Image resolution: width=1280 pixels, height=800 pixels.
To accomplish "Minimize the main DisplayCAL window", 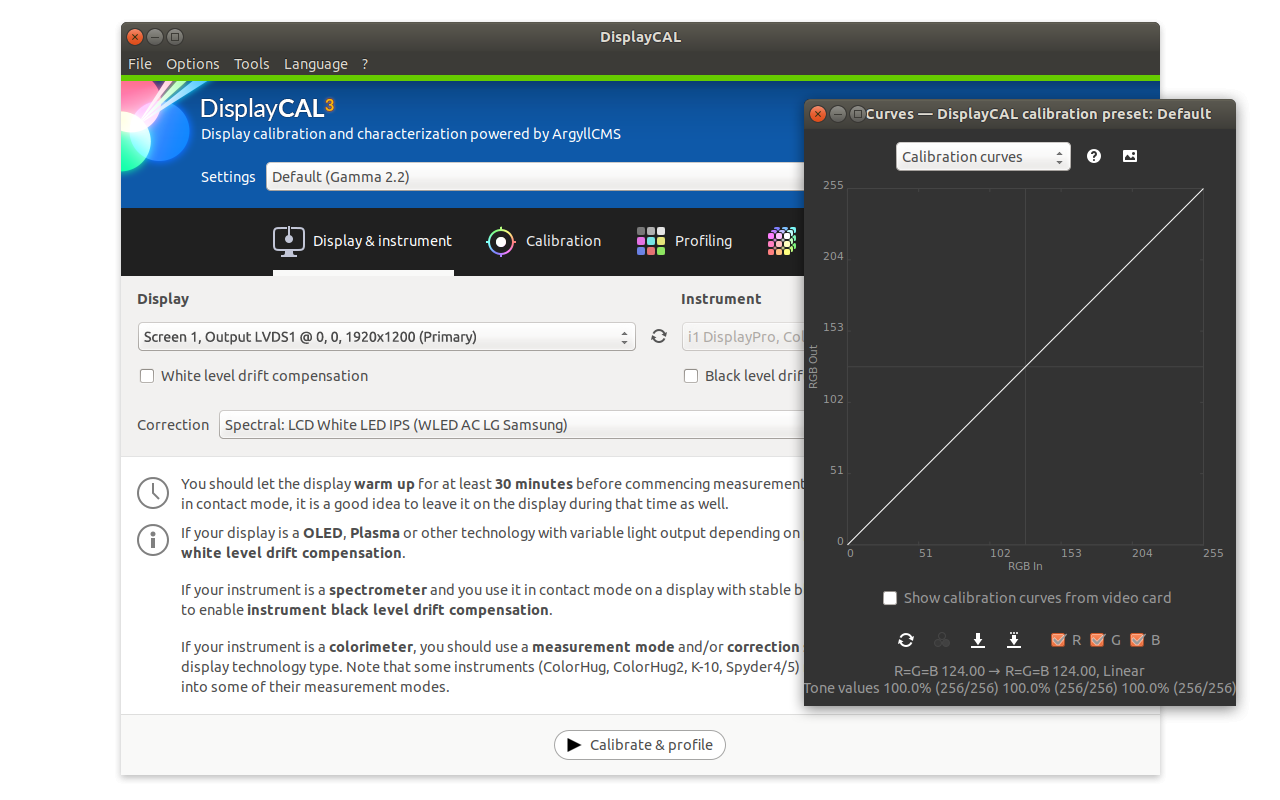I will pos(155,37).
